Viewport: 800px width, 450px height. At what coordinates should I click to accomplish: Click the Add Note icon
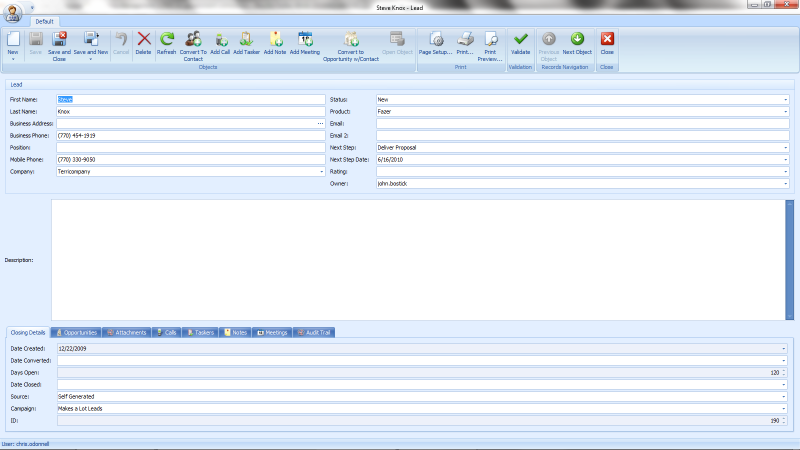pos(275,41)
